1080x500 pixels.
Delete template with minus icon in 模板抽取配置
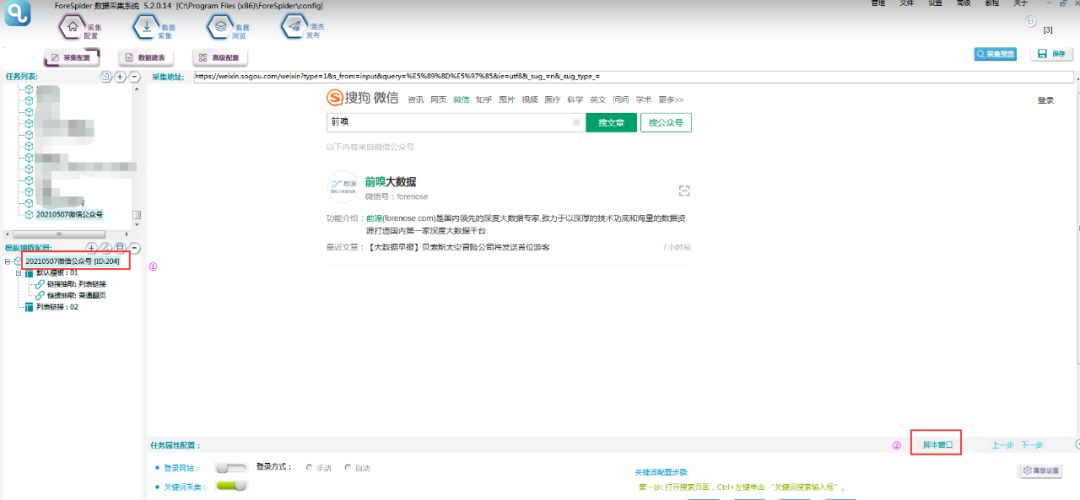point(135,247)
